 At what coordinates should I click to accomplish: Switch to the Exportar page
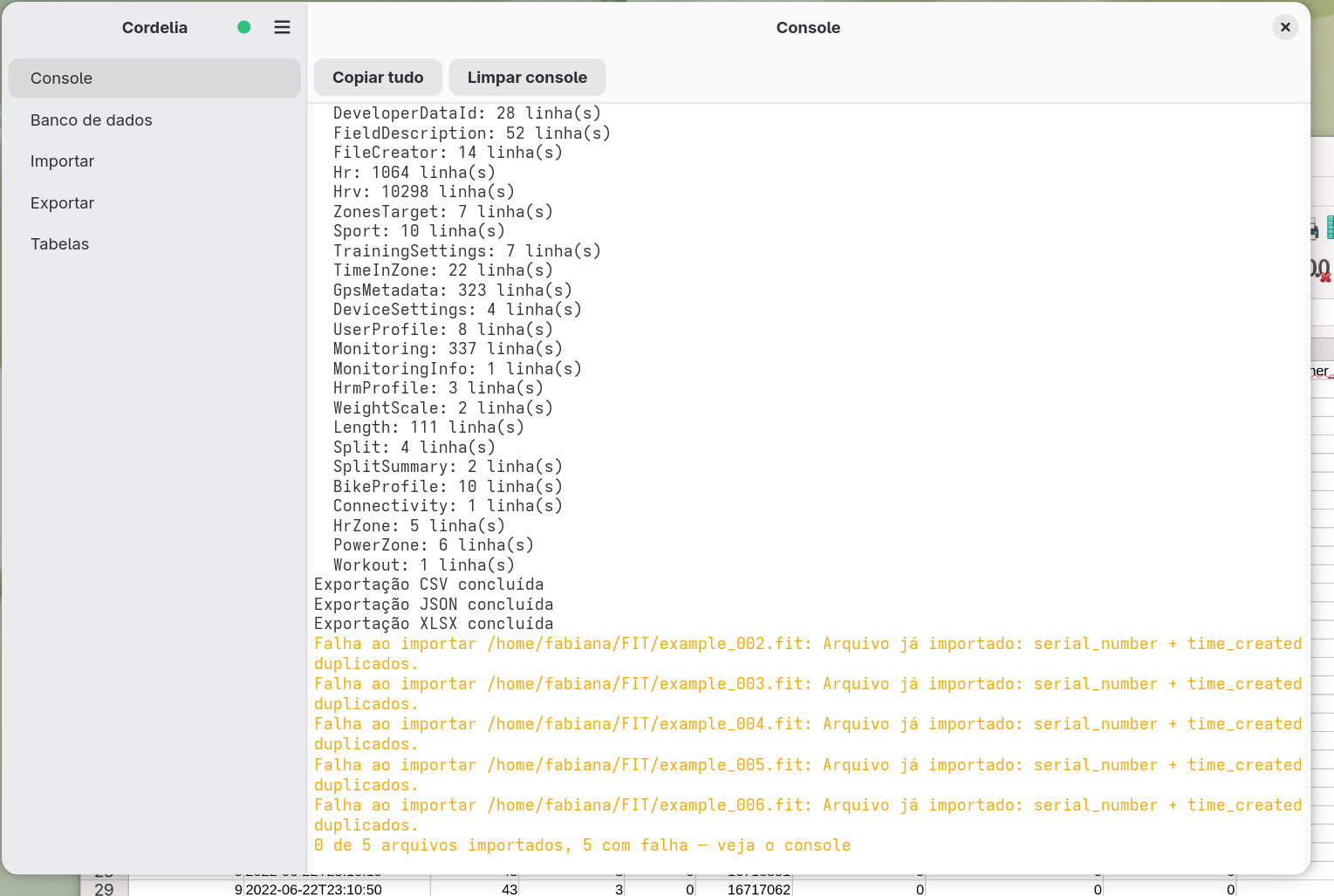(154, 203)
